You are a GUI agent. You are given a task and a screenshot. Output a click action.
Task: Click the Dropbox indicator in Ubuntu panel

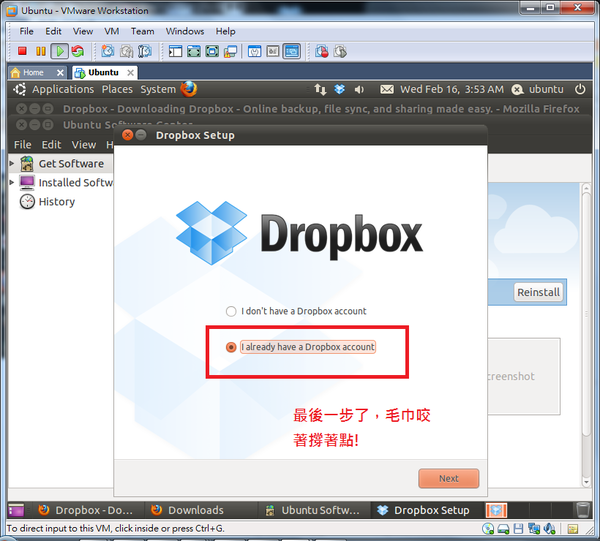[339, 90]
